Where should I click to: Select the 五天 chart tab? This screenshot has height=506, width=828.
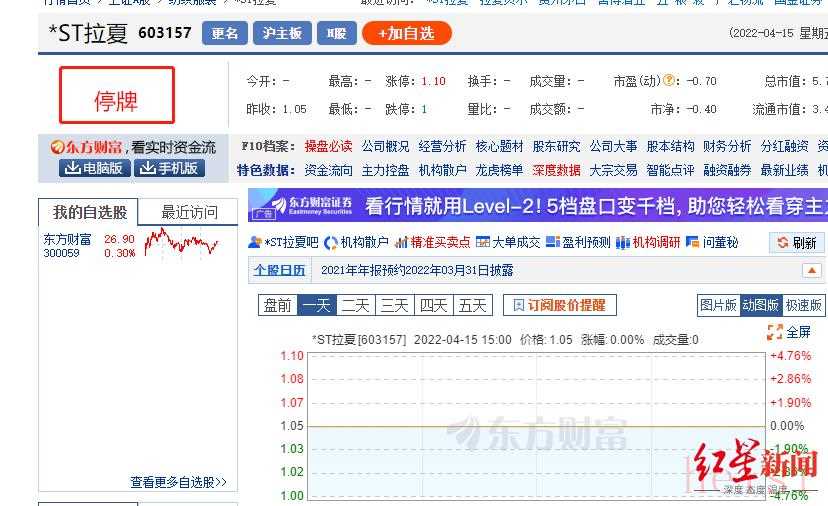(x=473, y=305)
